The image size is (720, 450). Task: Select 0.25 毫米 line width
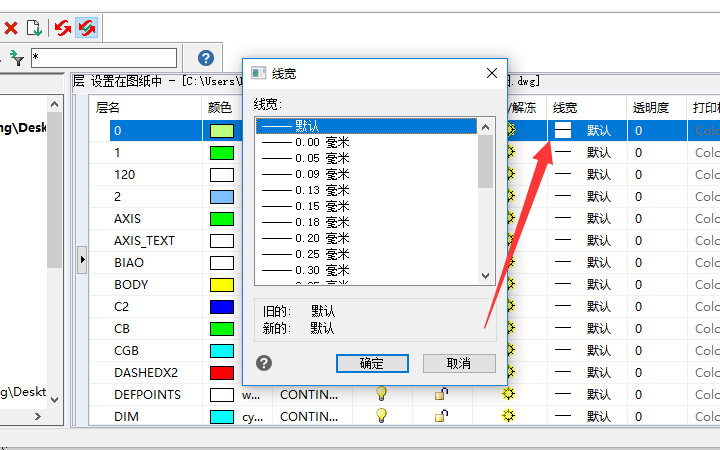click(366, 254)
